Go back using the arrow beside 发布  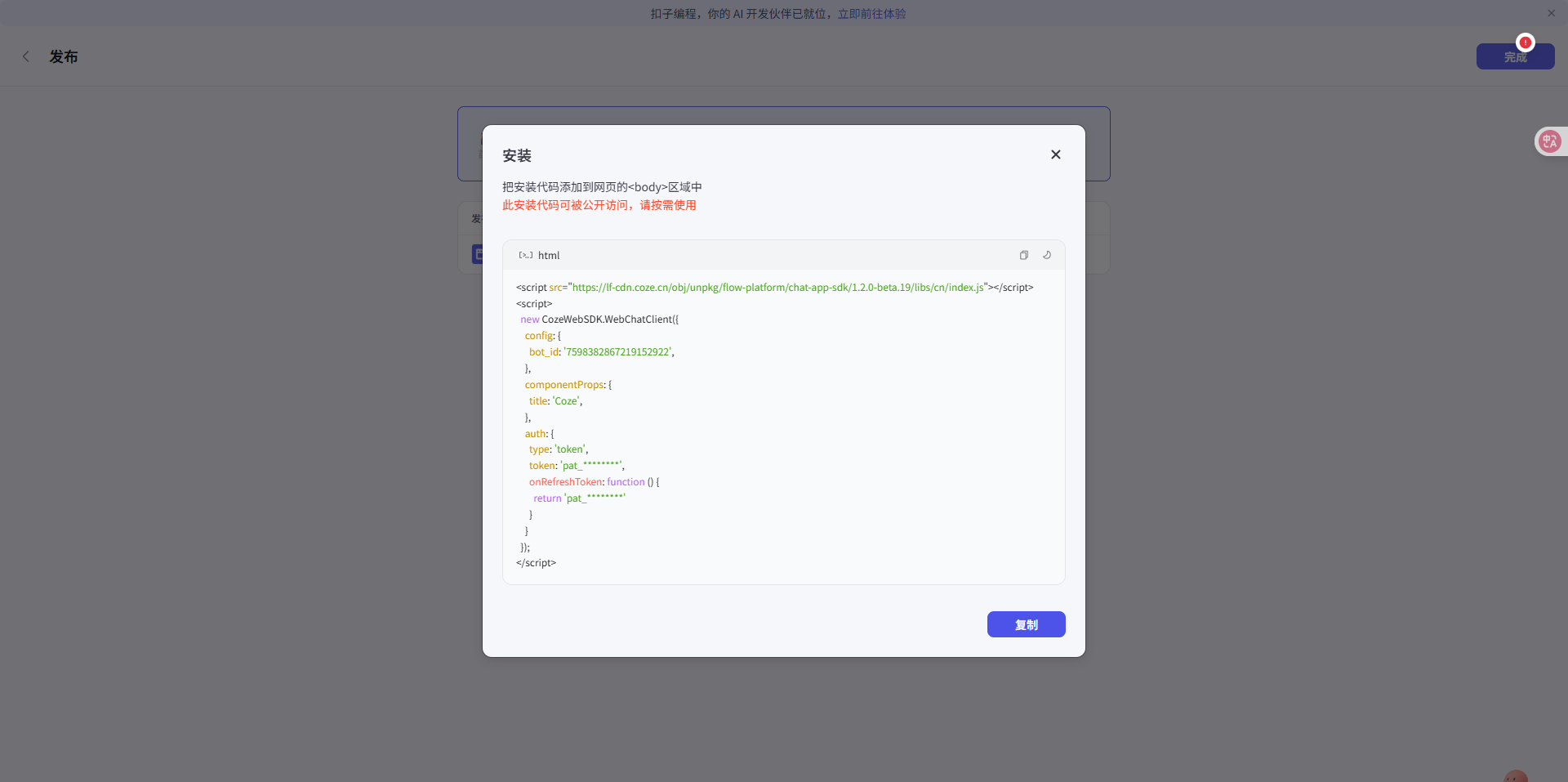26,56
